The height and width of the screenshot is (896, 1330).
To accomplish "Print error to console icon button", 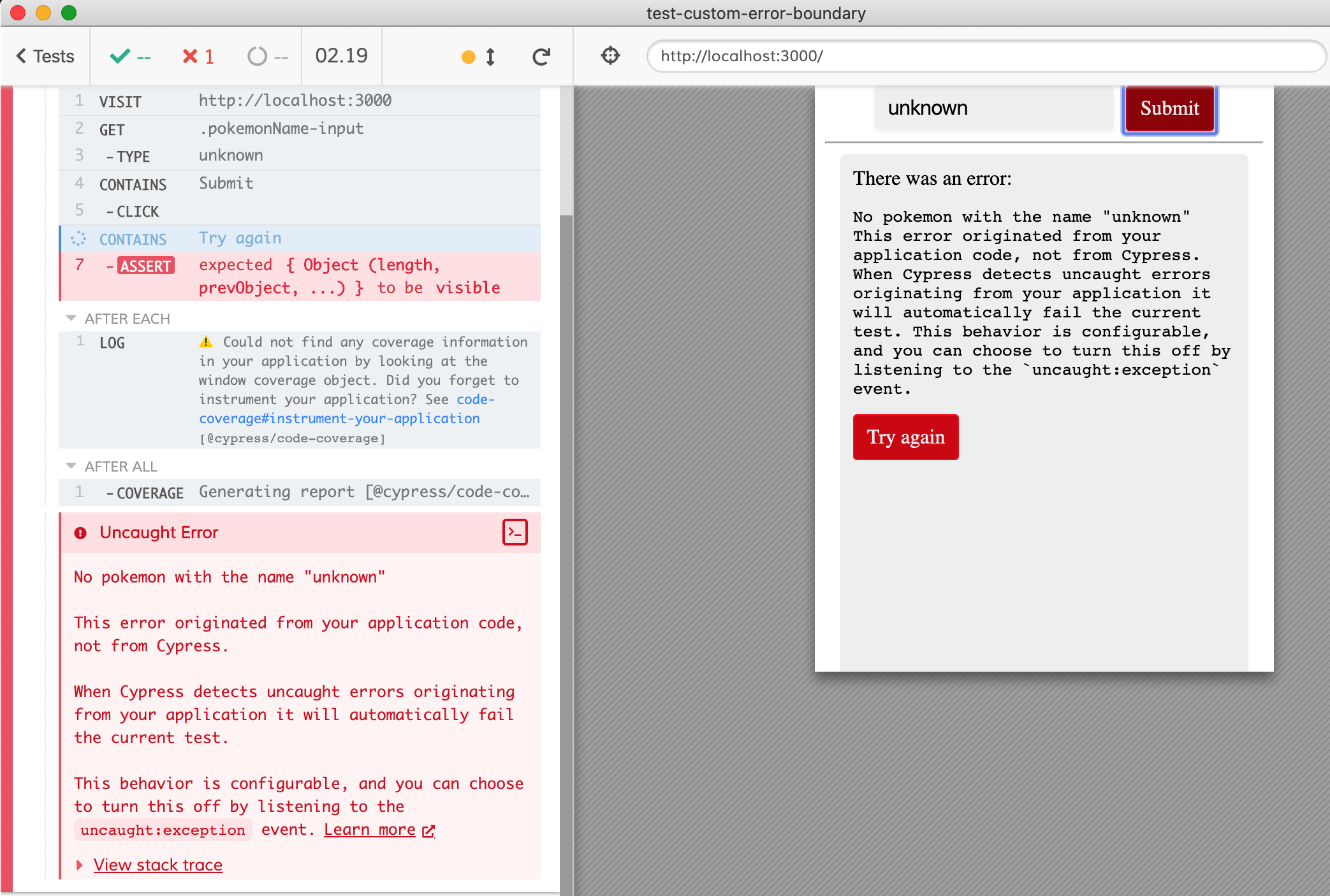I will coord(515,532).
